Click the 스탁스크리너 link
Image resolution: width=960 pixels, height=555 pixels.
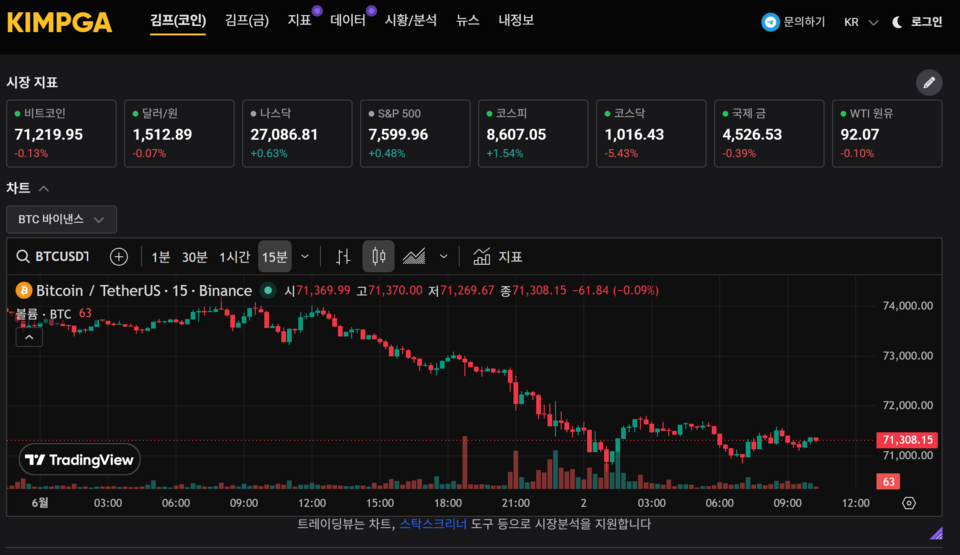click(433, 524)
